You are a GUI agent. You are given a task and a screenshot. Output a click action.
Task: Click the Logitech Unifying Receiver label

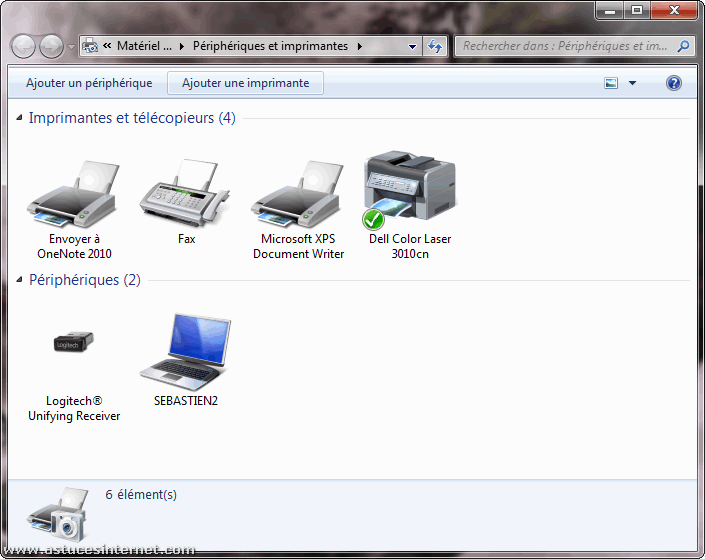pos(74,408)
